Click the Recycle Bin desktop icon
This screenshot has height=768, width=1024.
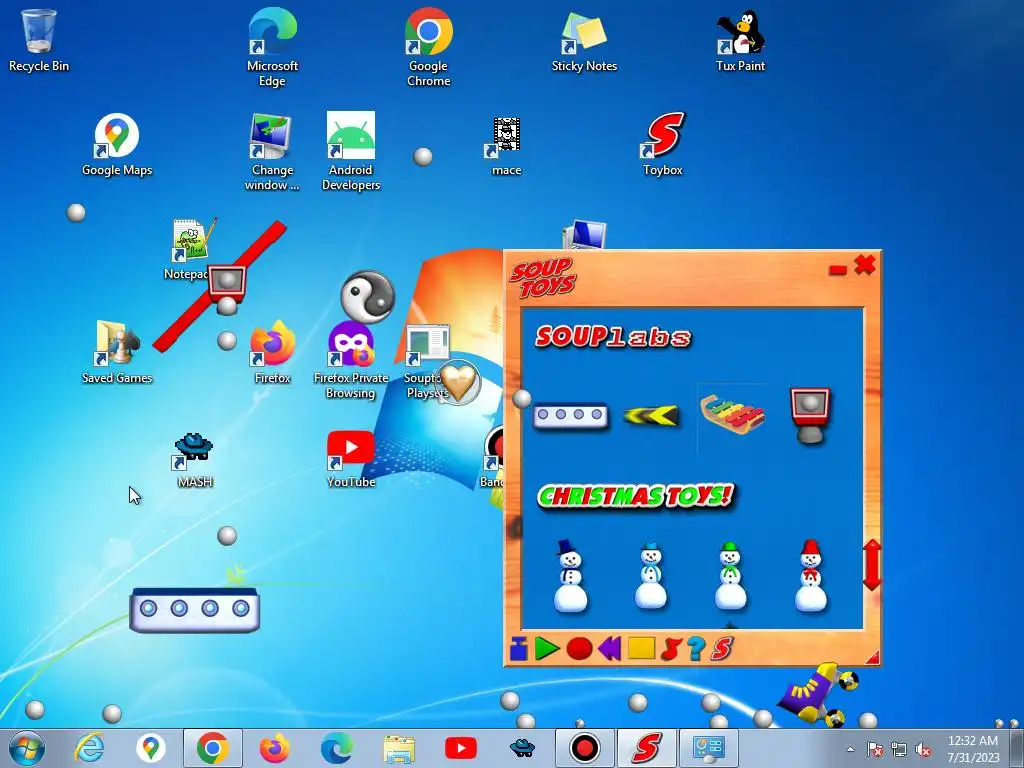pyautogui.click(x=39, y=40)
